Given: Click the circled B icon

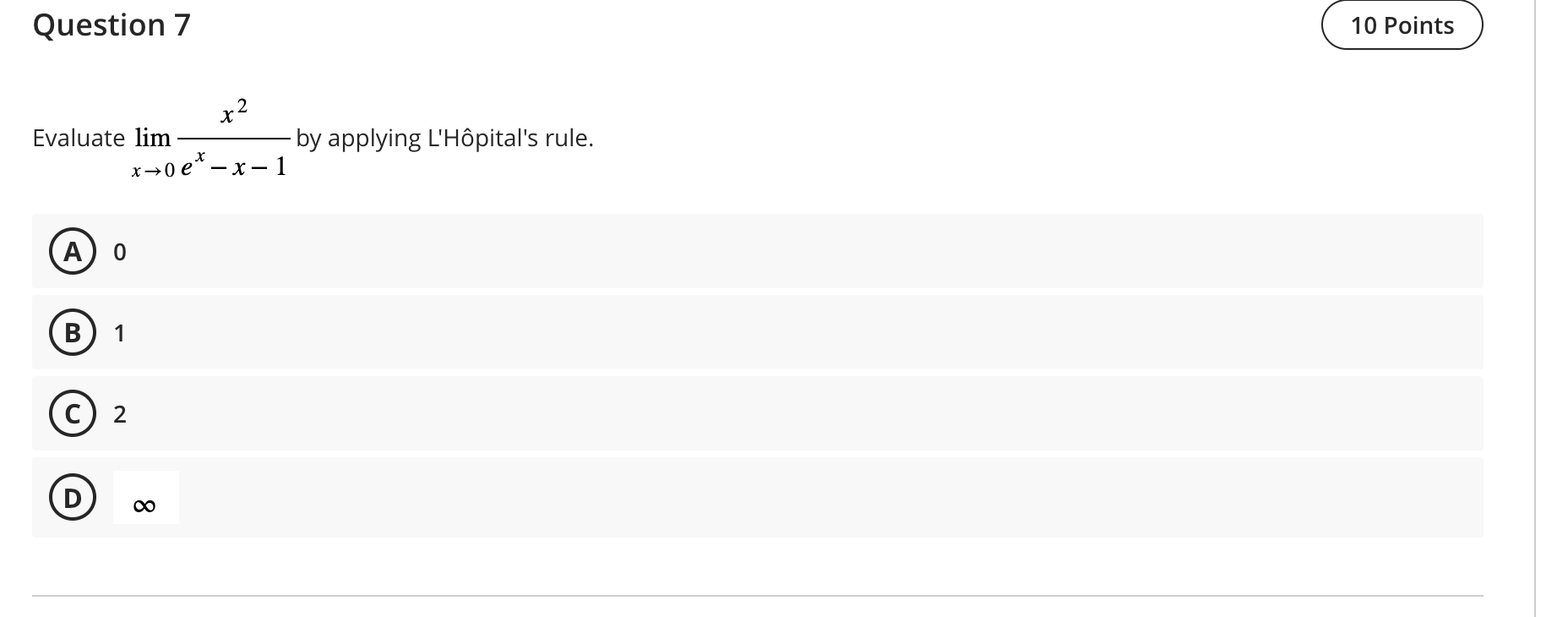Looking at the screenshot, I should click(73, 332).
